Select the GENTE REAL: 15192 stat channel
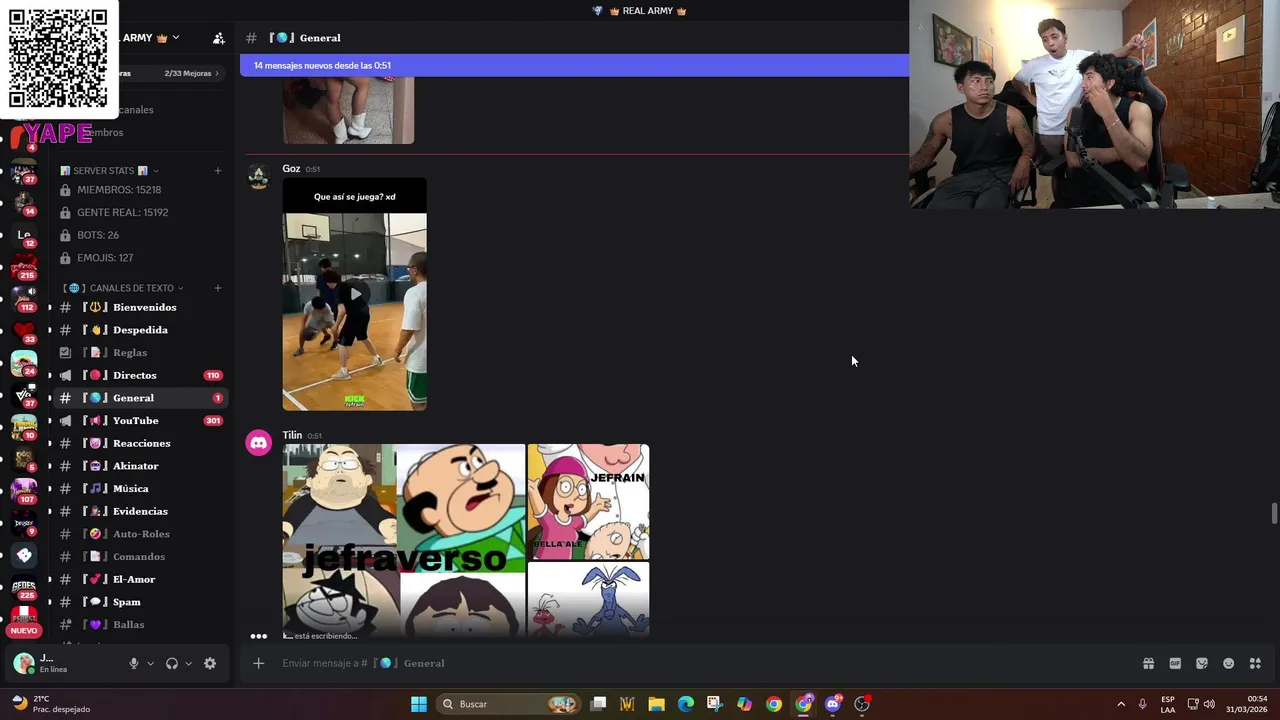This screenshot has height=720, width=1280. coord(140,213)
